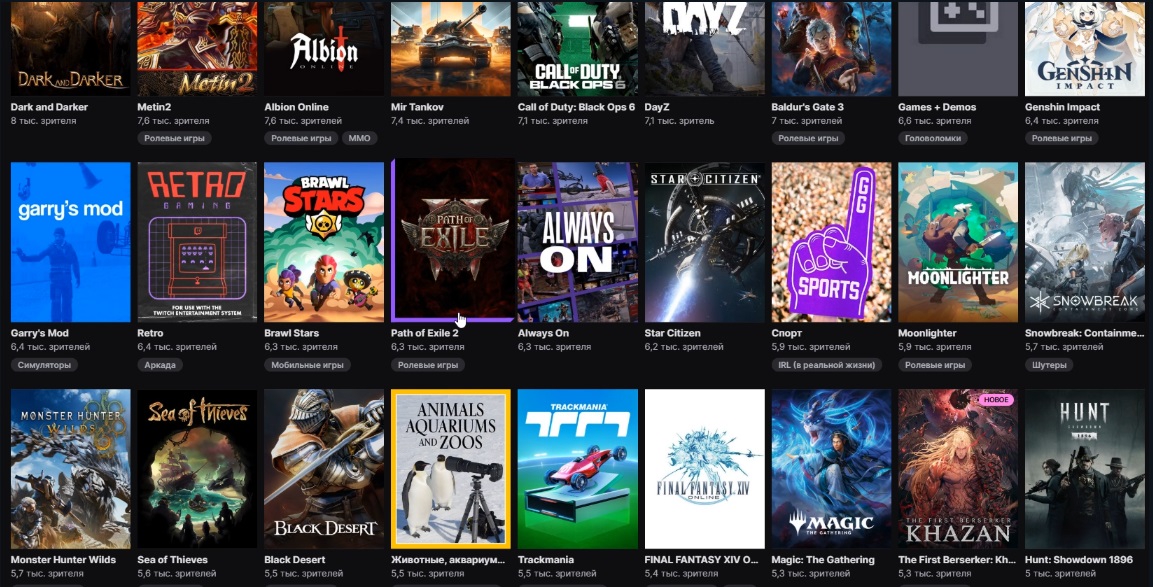Select the Головоломки tag

click(x=933, y=138)
